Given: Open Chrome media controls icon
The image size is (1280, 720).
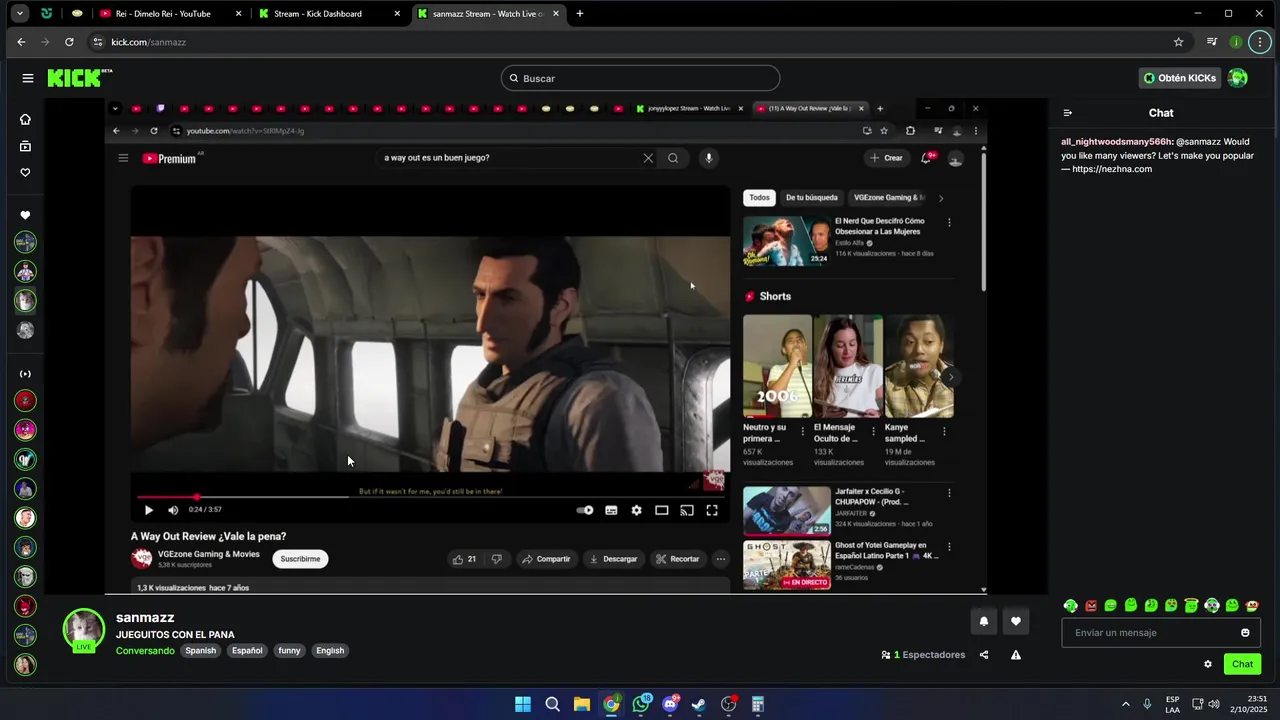Looking at the screenshot, I should click(1211, 42).
